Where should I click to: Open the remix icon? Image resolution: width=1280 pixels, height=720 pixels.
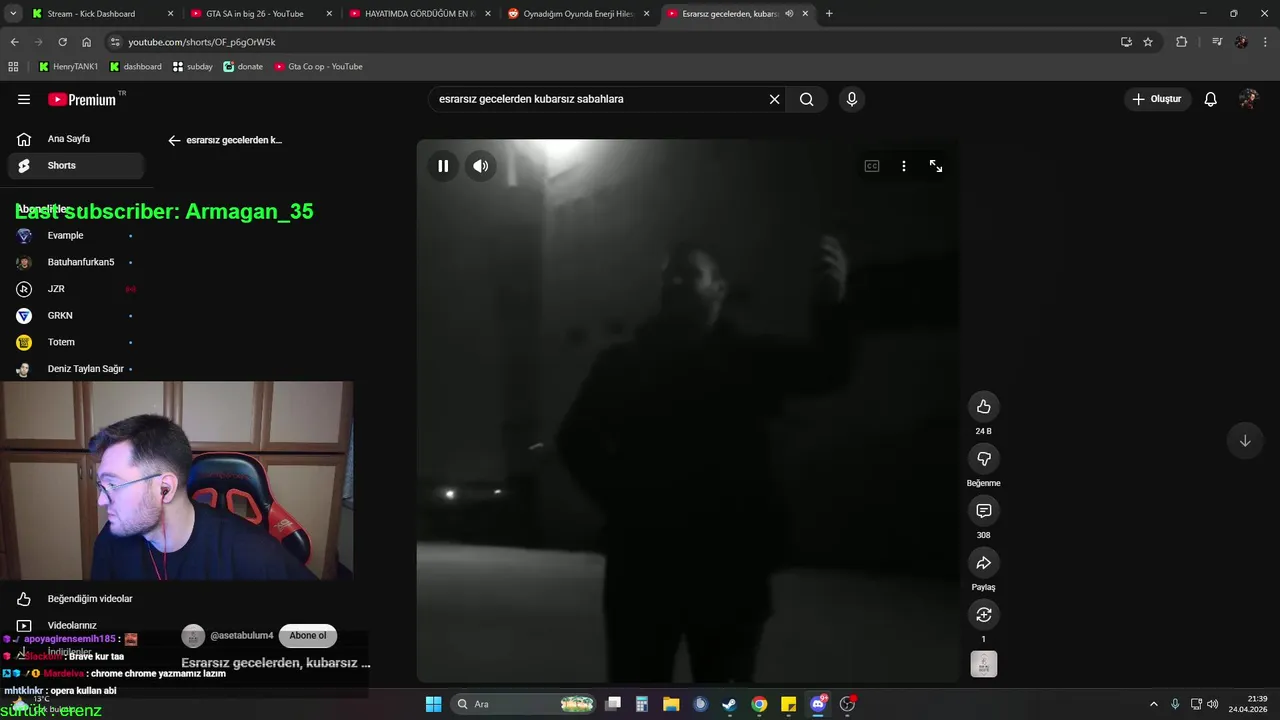[984, 614]
